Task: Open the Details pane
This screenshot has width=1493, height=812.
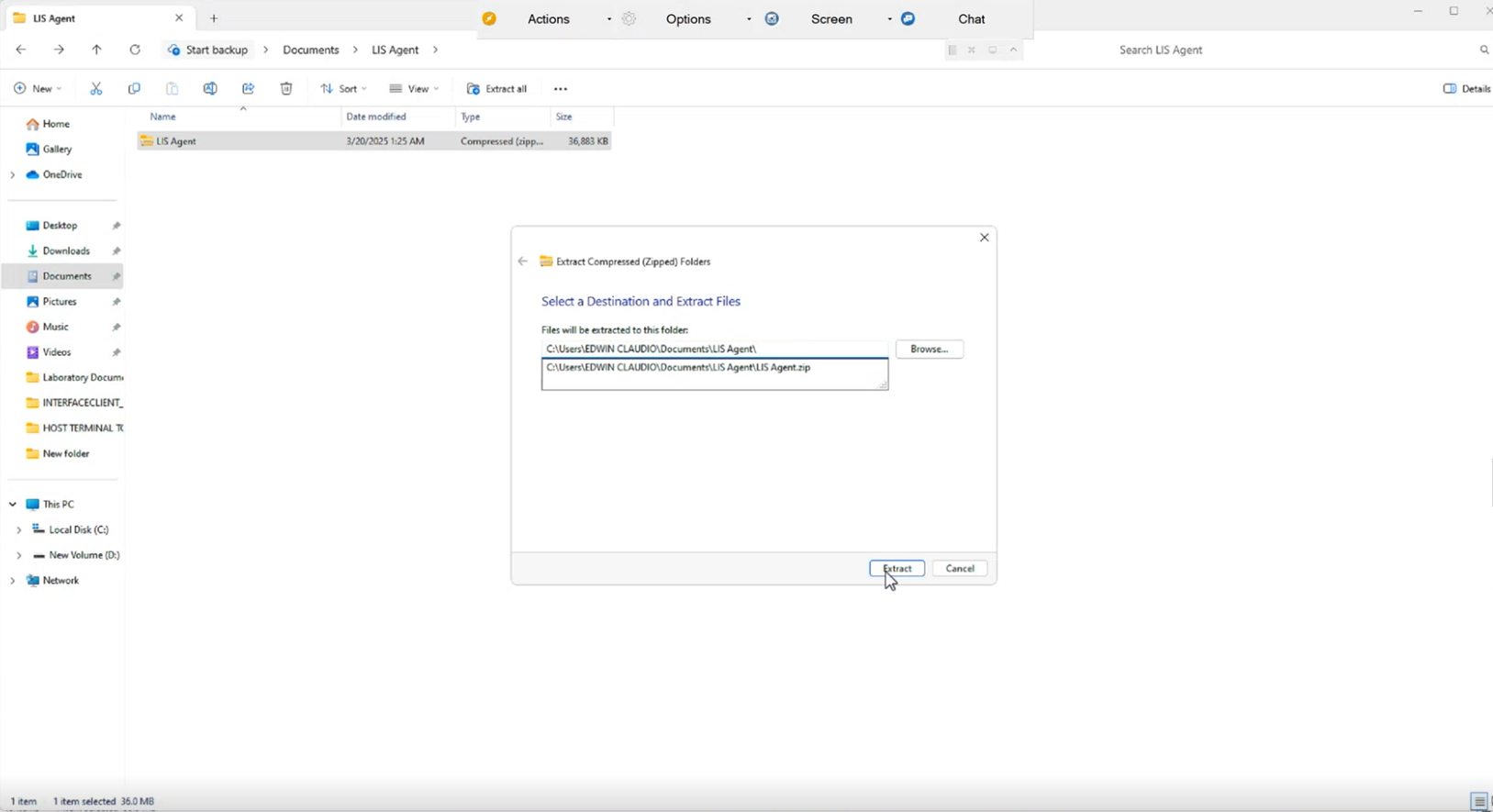Action: click(x=1466, y=89)
